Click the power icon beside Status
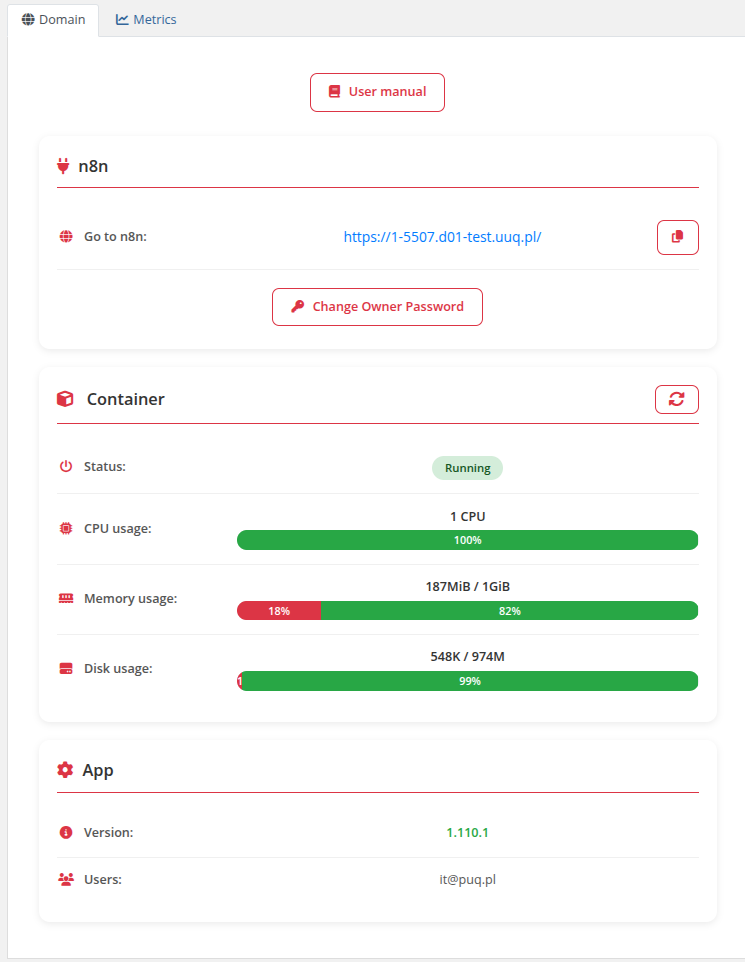The height and width of the screenshot is (962, 745). tap(64, 466)
